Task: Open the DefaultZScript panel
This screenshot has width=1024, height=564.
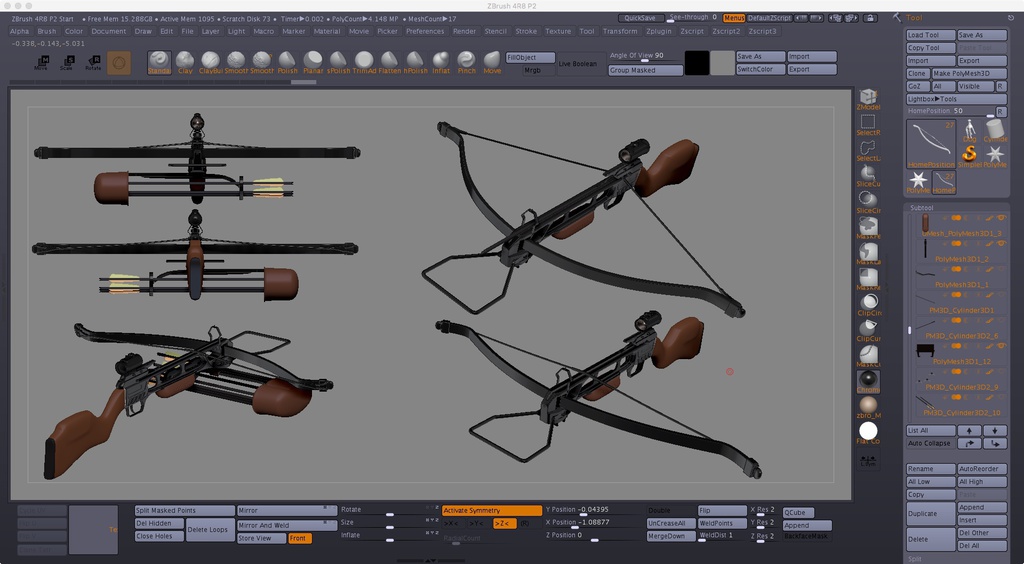Action: pos(769,18)
